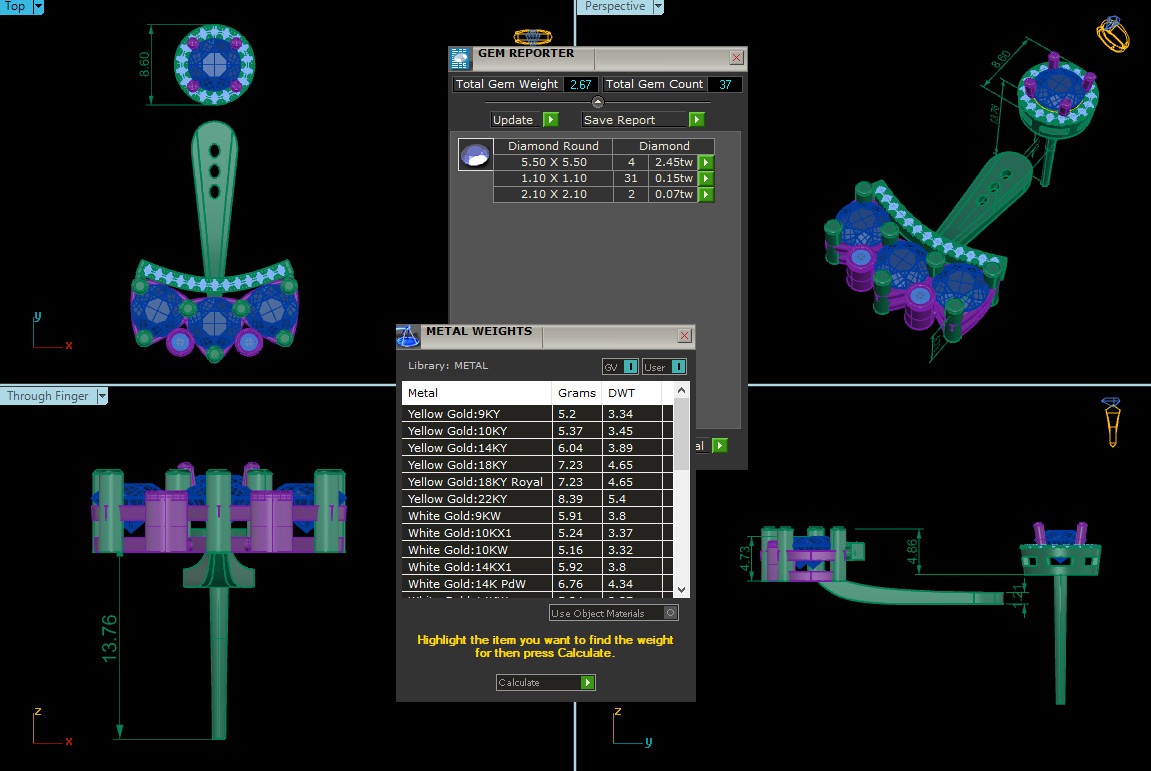
Task: Click green arrow for 2.10 X 2.10 row
Action: click(x=706, y=194)
